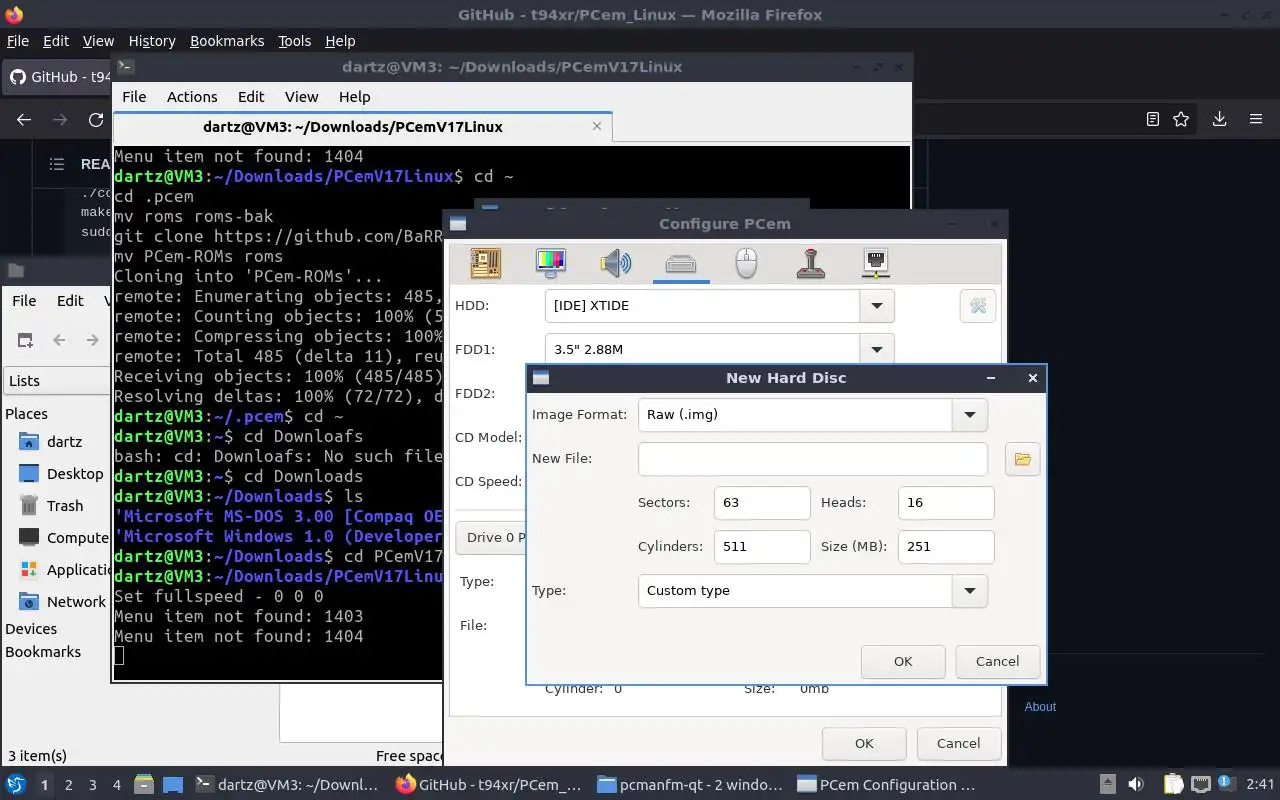Open the Lists dropdown in file manager
Viewport: 1280px width, 800px height.
click(x=56, y=381)
